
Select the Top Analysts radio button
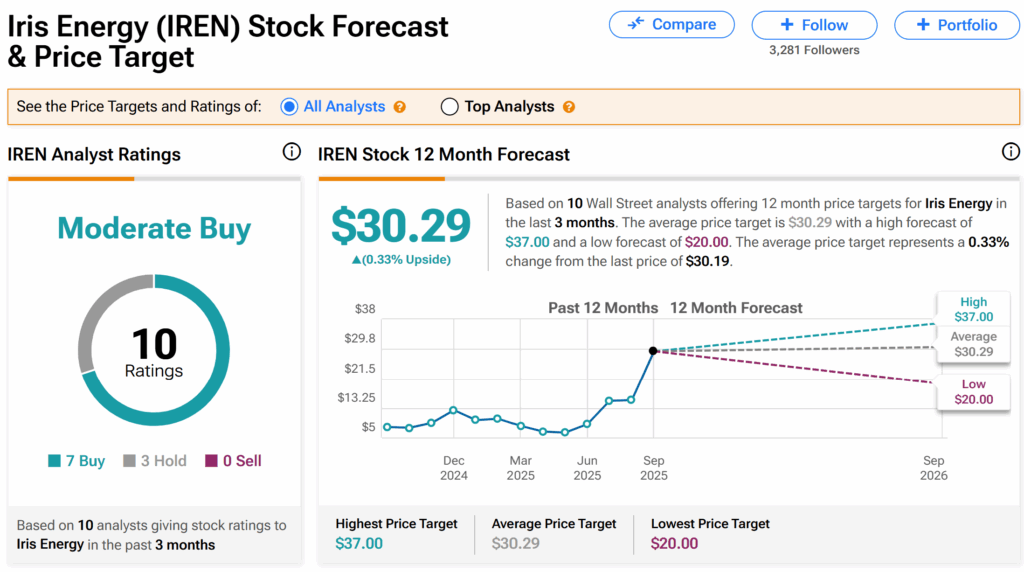pos(450,106)
